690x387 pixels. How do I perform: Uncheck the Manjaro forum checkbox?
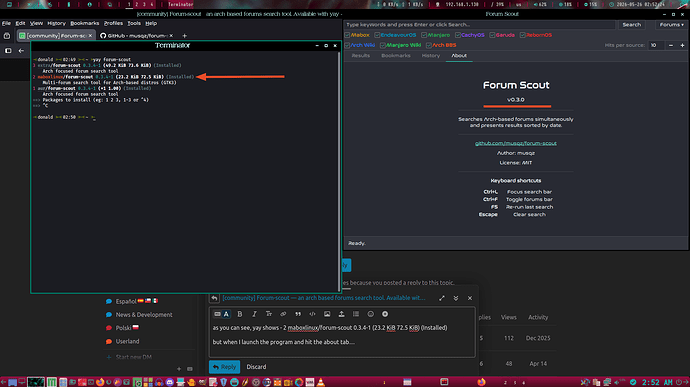coord(424,35)
